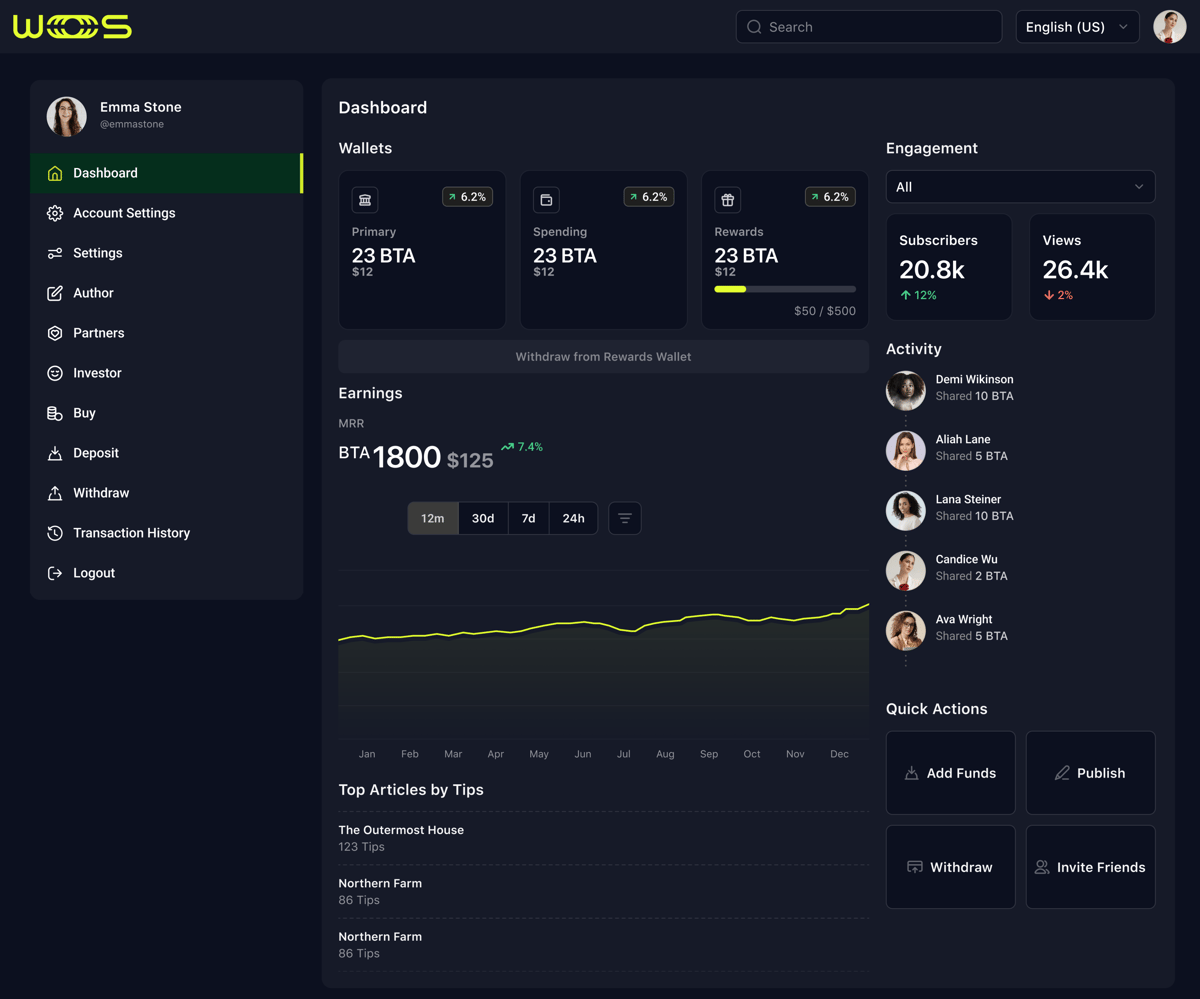Click Candice Wu's avatar
The image size is (1200, 999).
[906, 570]
